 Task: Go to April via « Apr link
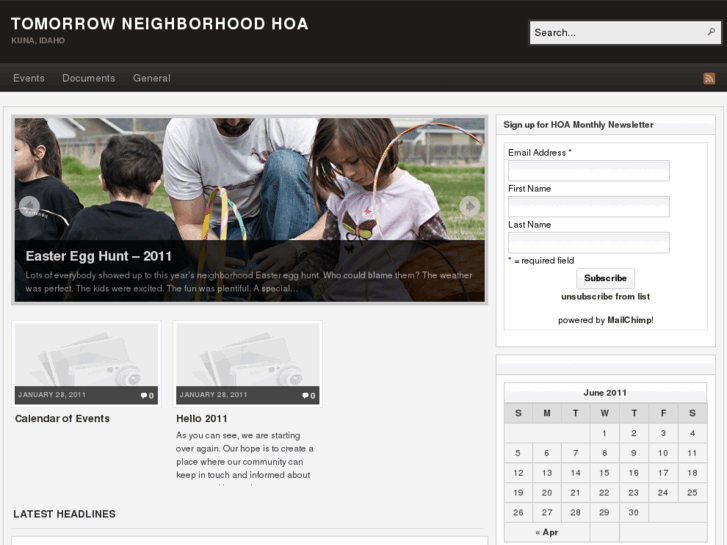coord(547,532)
